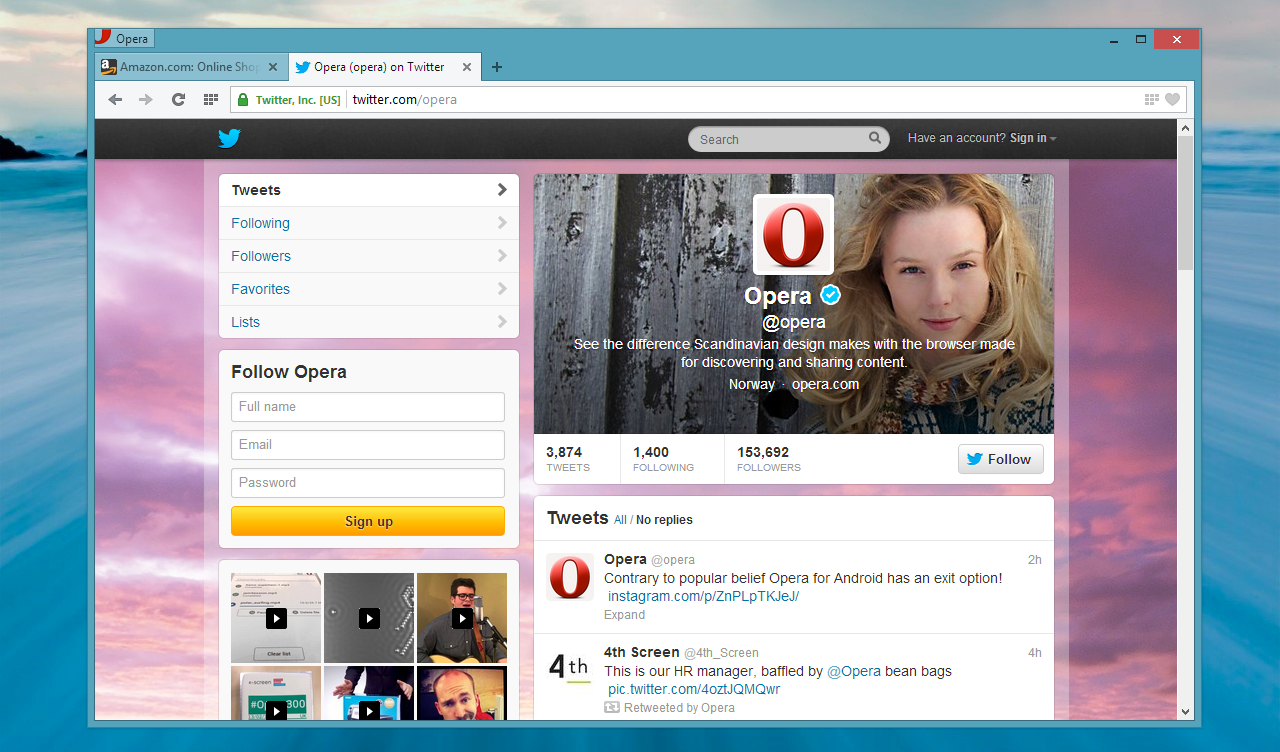Click the Twitter bird logo in header
The width and height of the screenshot is (1280, 752).
click(229, 139)
